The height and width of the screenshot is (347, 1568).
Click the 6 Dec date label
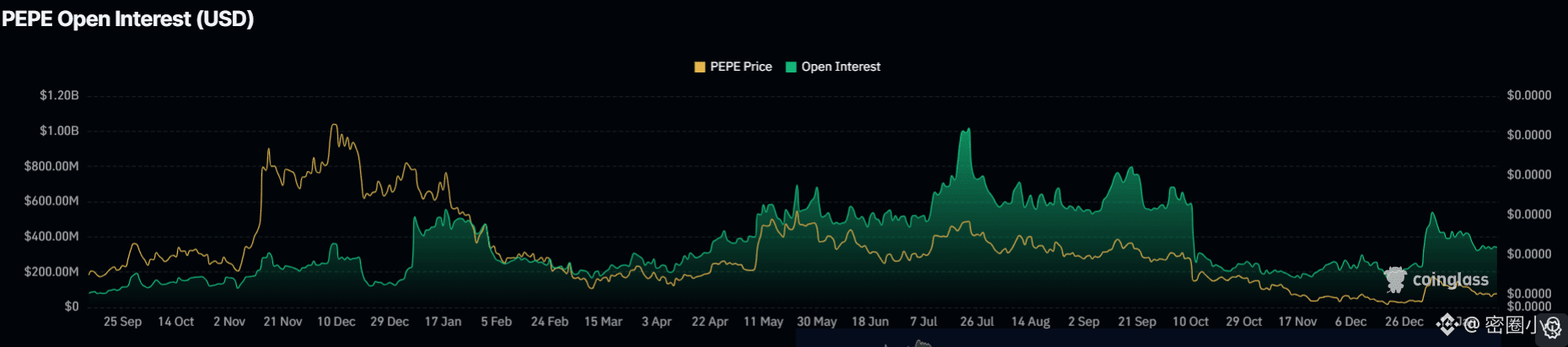(1351, 322)
